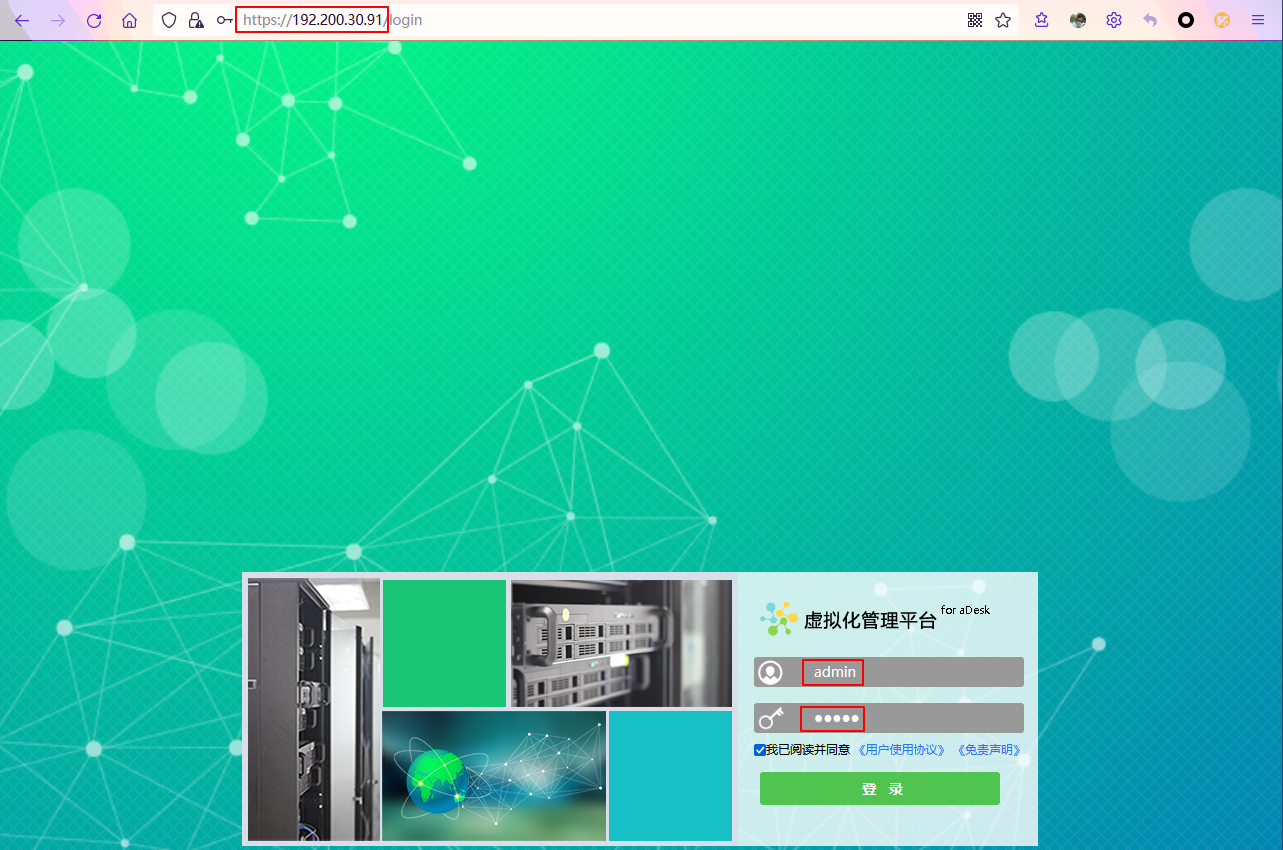Click the globe network image tile
The image size is (1283, 850).
tap(494, 776)
